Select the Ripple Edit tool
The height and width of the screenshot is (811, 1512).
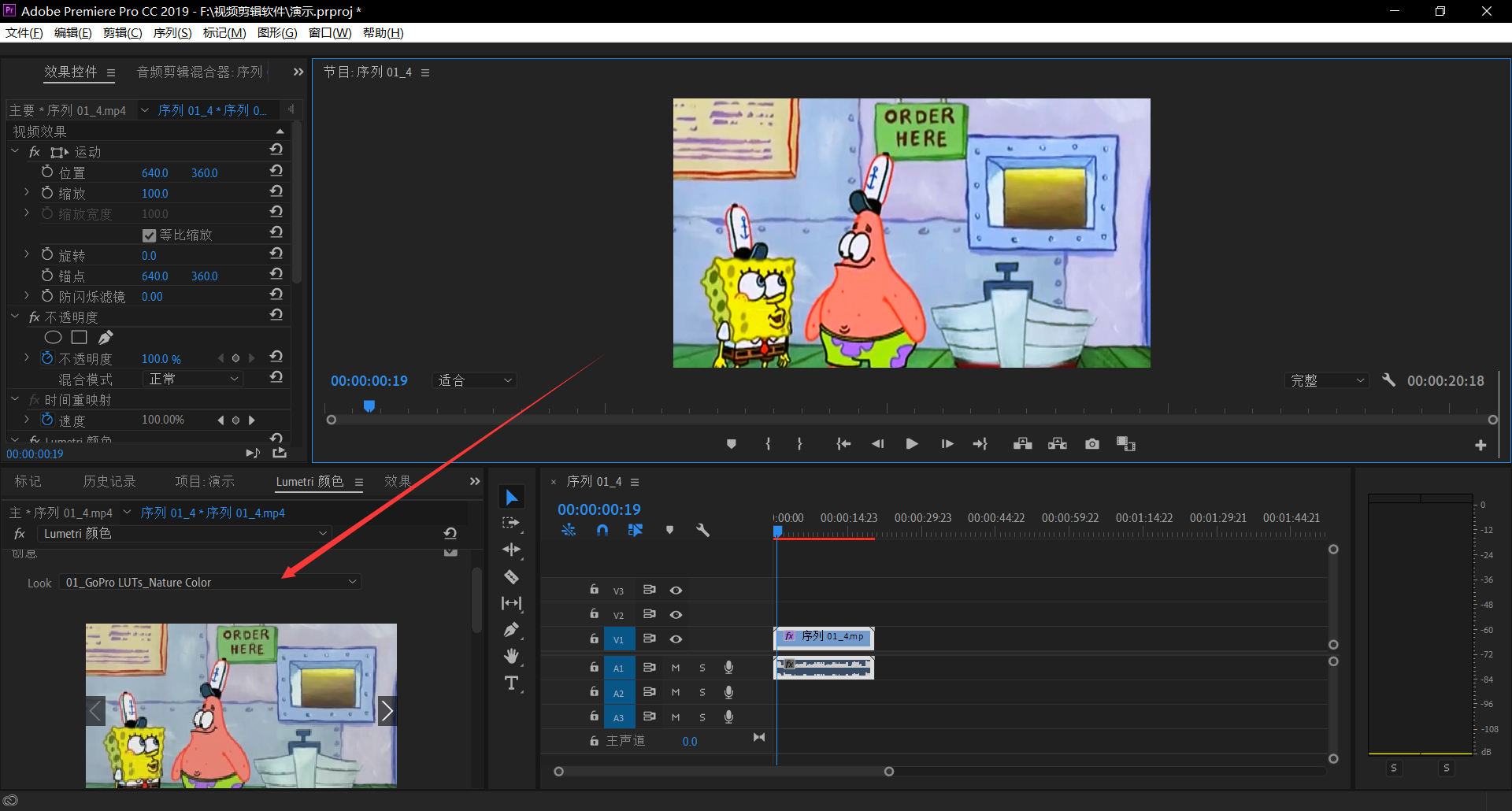tap(511, 550)
